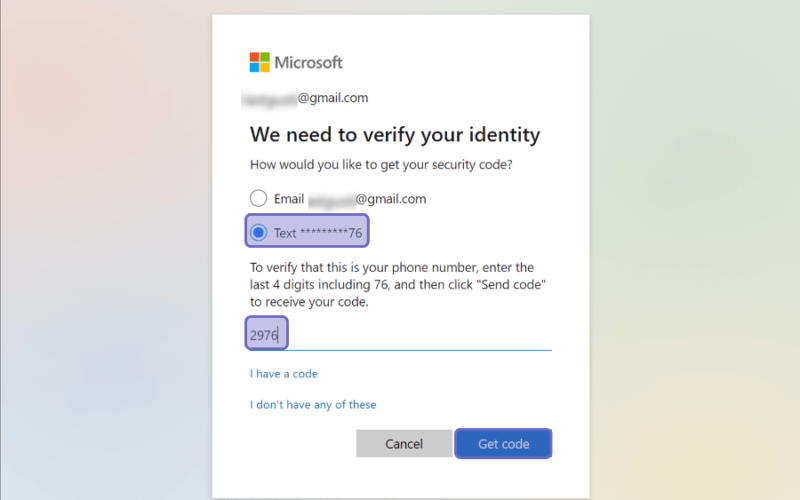Click the four-color Microsoft logo squares
Image resolution: width=800 pixels, height=500 pixels.
pyautogui.click(x=259, y=62)
